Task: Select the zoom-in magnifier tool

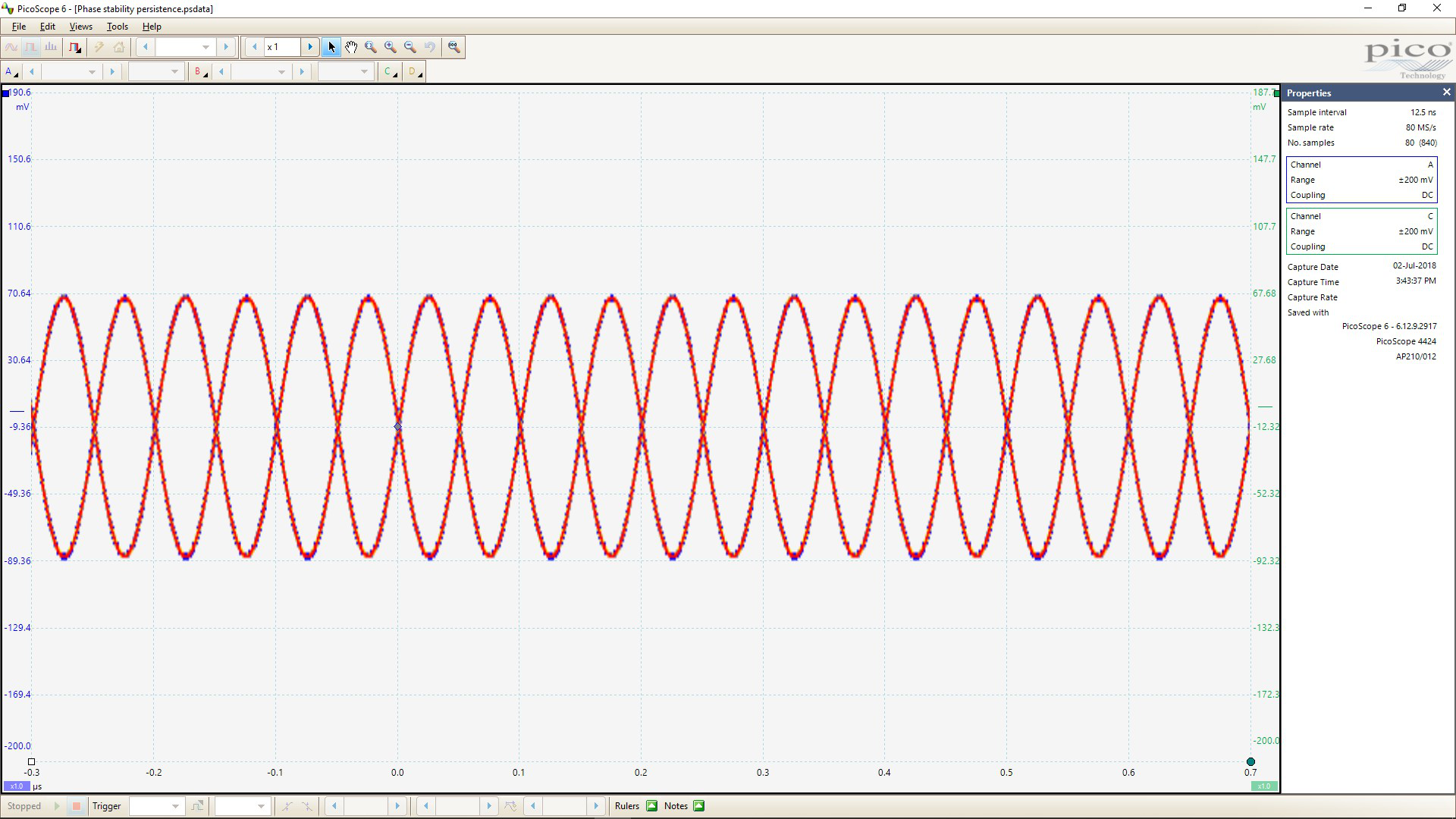Action: 391,47
